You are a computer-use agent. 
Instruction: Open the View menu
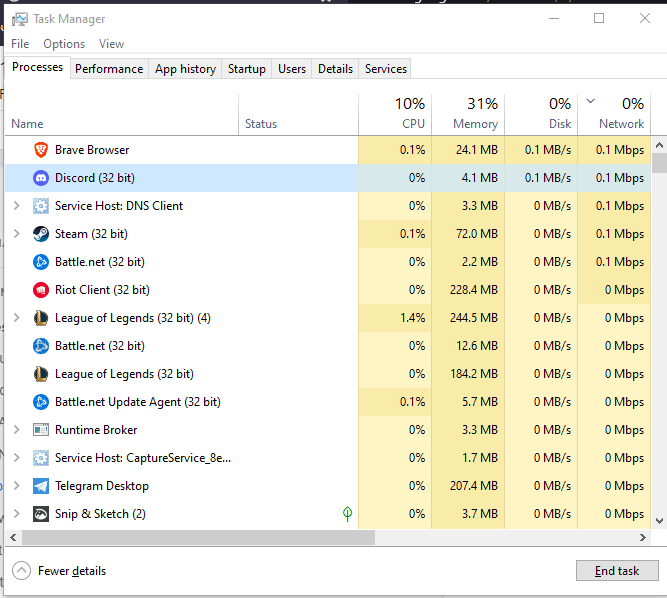click(111, 44)
